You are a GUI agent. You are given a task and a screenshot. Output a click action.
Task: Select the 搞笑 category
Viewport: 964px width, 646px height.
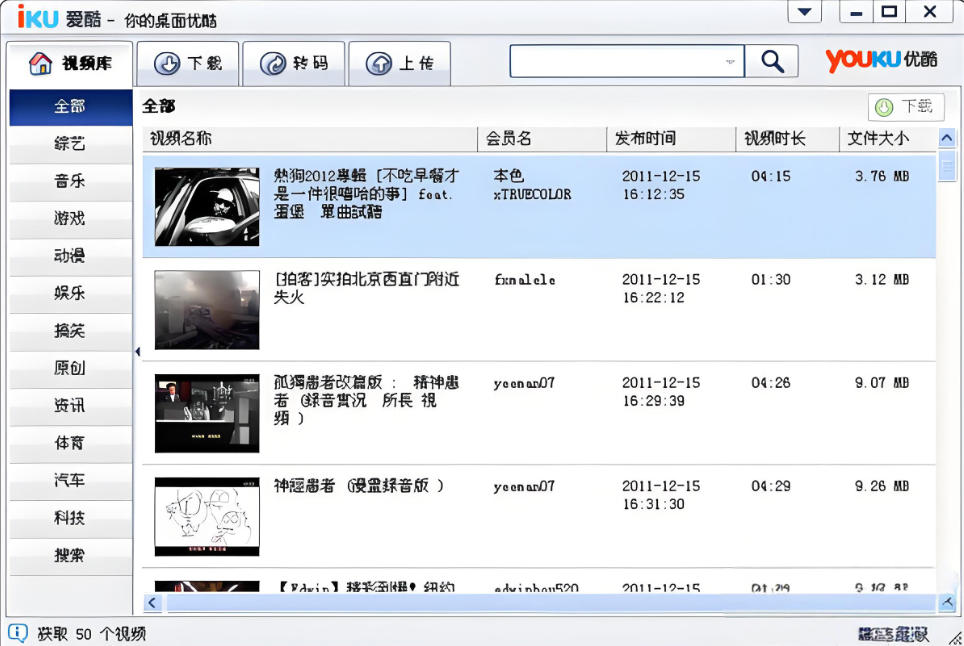pyautogui.click(x=71, y=331)
